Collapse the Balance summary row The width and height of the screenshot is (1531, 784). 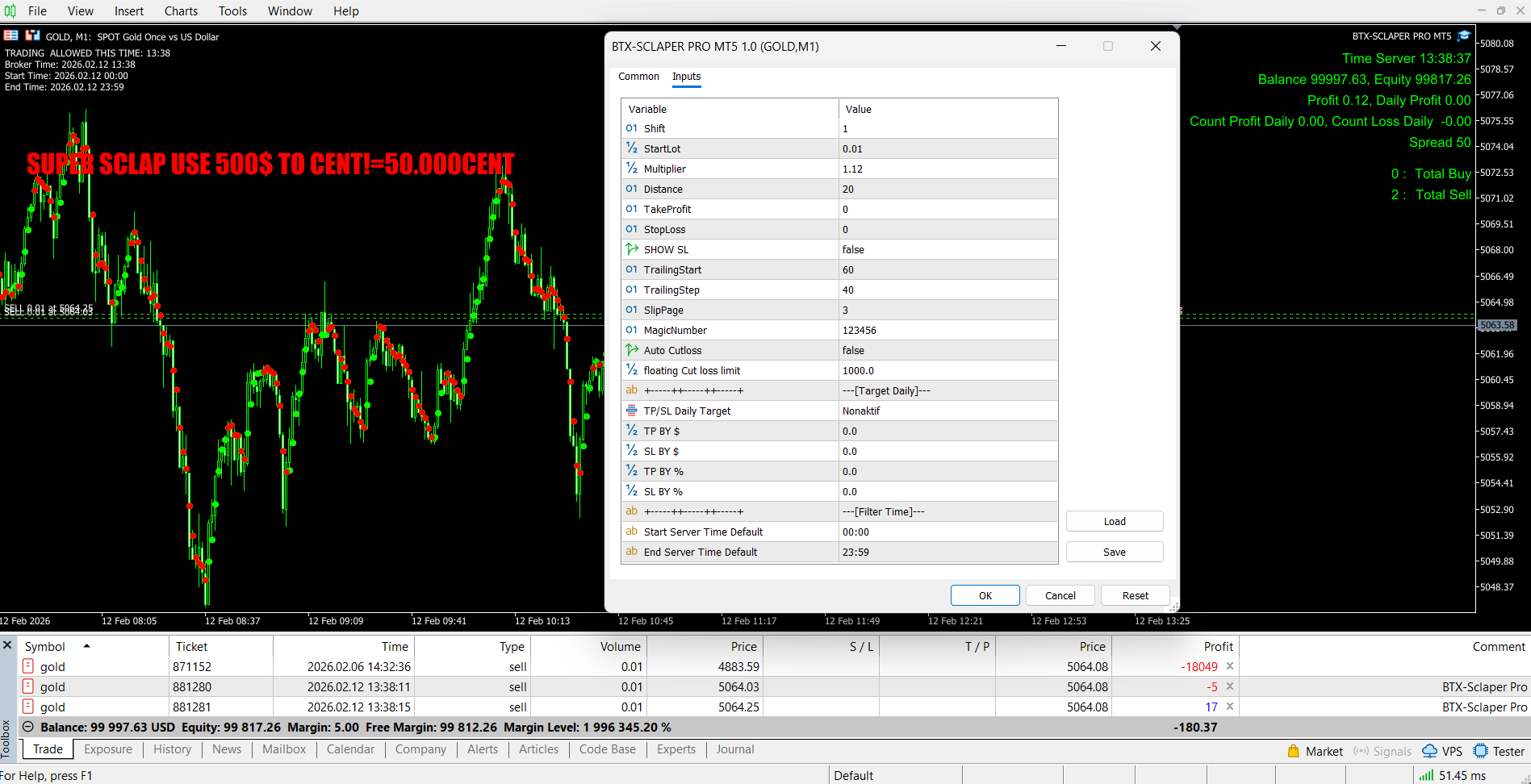pos(28,727)
